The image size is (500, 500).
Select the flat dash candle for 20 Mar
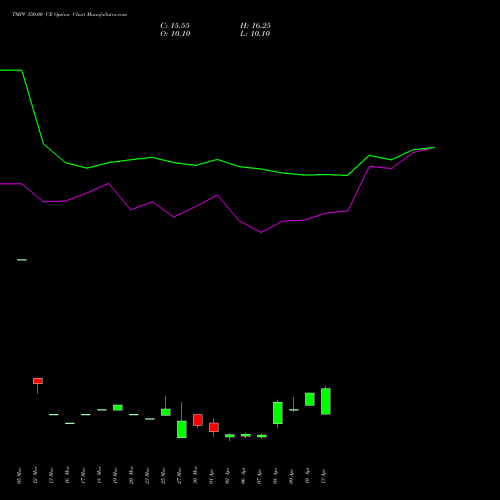tap(134, 414)
